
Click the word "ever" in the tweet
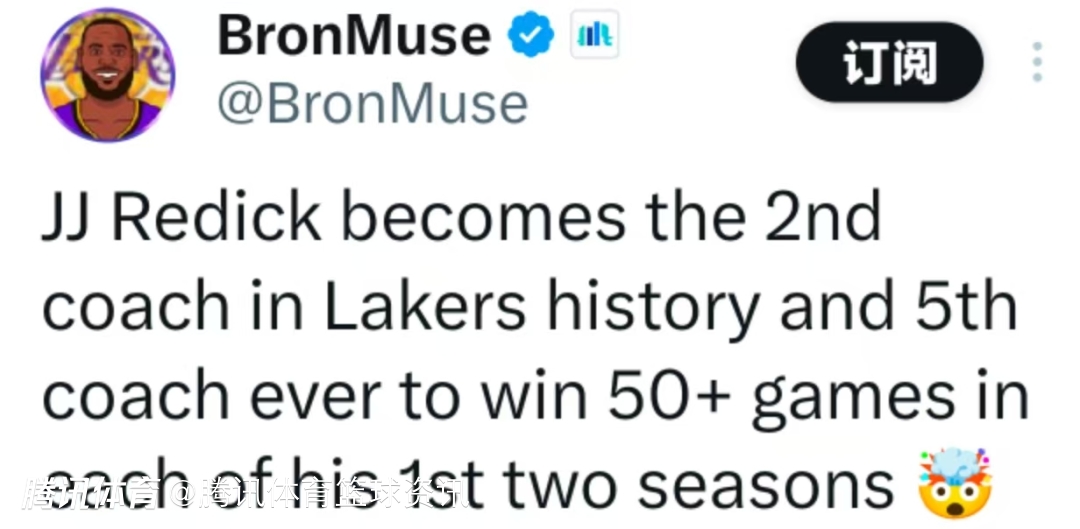pos(307,398)
